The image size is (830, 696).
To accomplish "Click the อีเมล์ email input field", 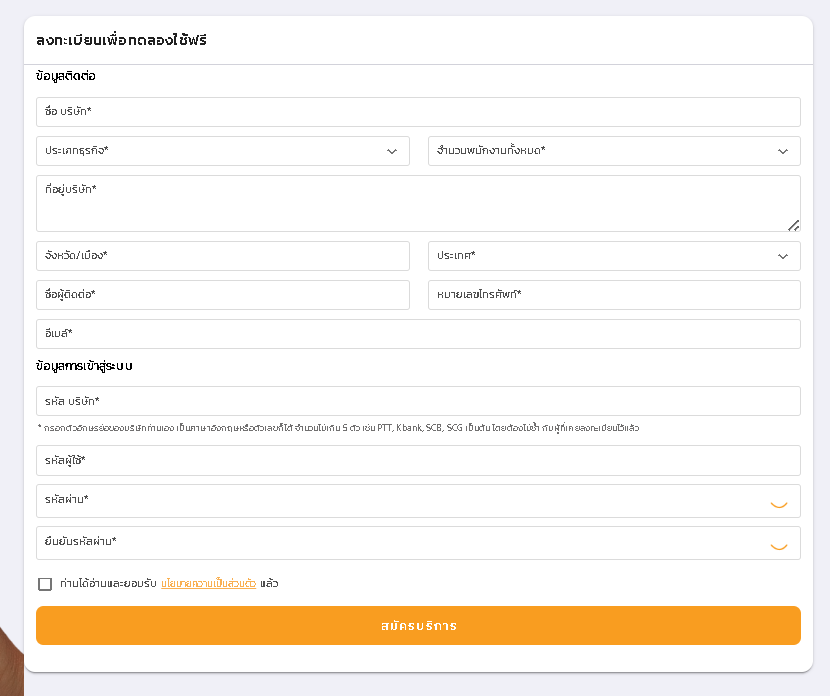I will point(418,333).
